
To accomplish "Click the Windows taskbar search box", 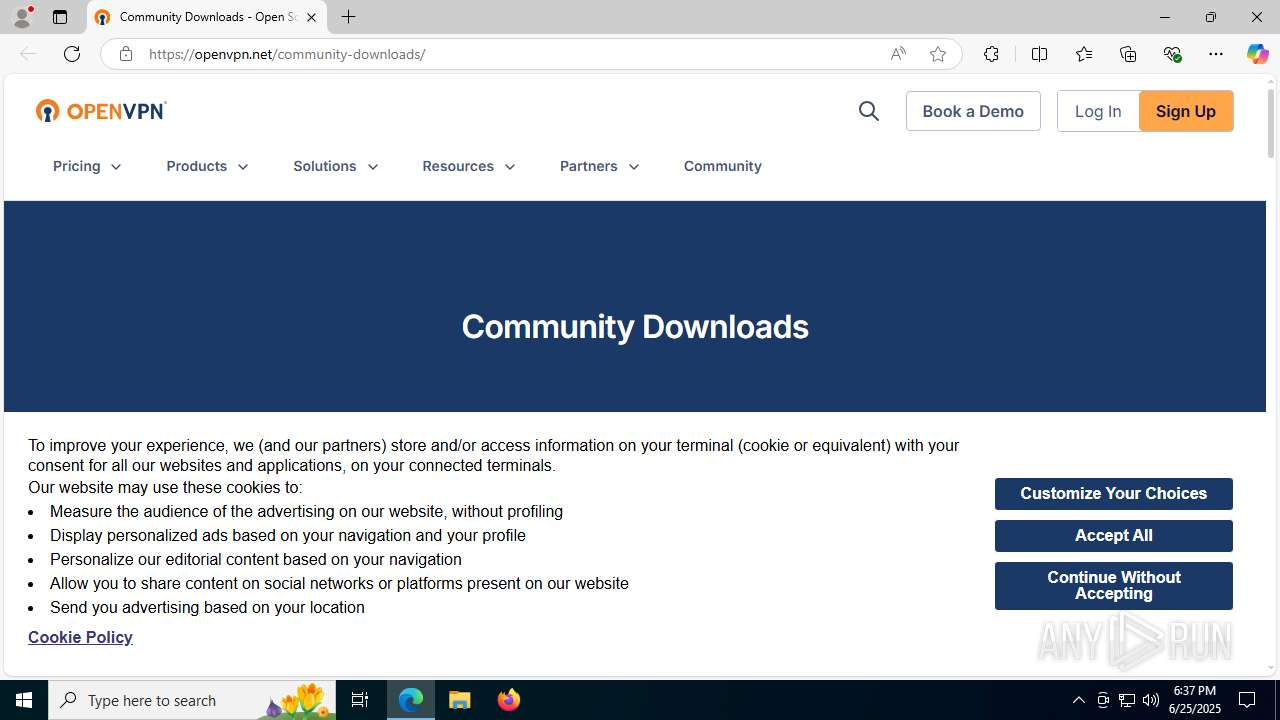I will pos(192,700).
